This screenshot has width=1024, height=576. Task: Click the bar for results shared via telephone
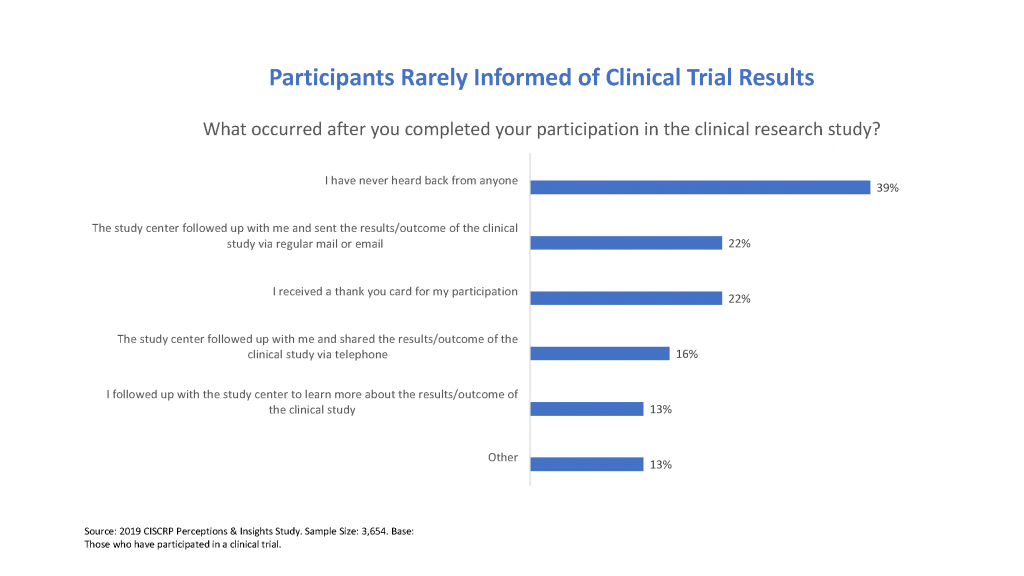pyautogui.click(x=599, y=353)
